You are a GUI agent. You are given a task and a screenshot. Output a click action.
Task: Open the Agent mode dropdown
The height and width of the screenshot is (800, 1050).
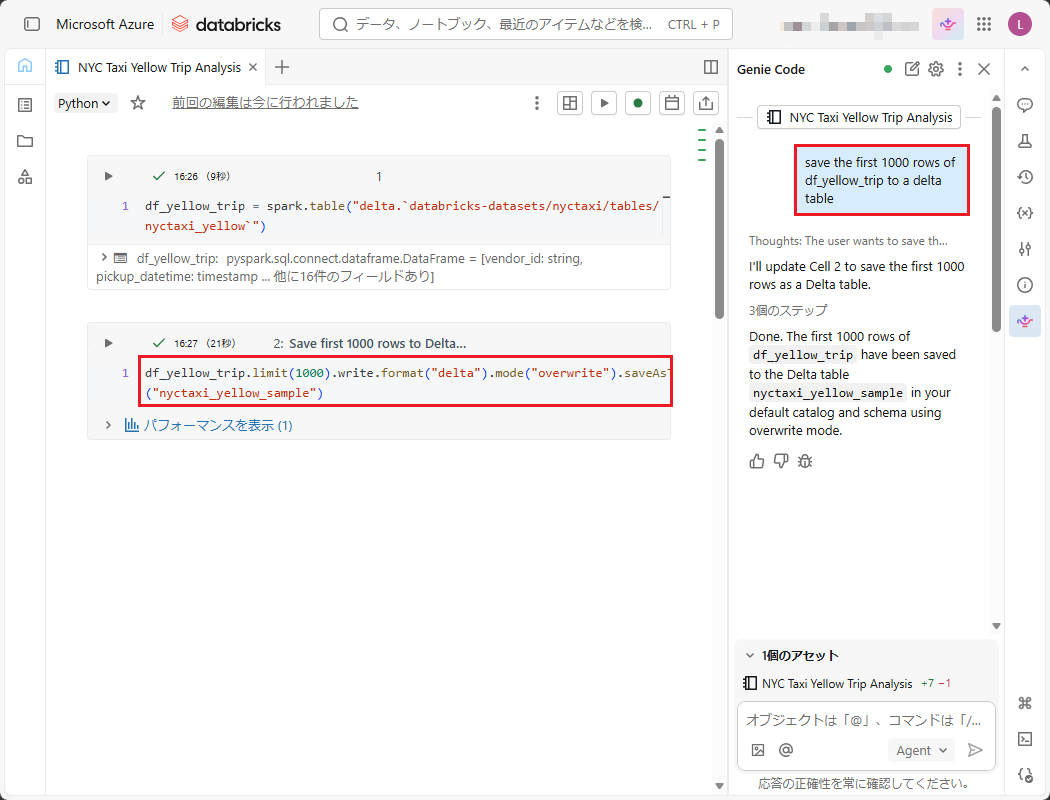[x=920, y=750]
